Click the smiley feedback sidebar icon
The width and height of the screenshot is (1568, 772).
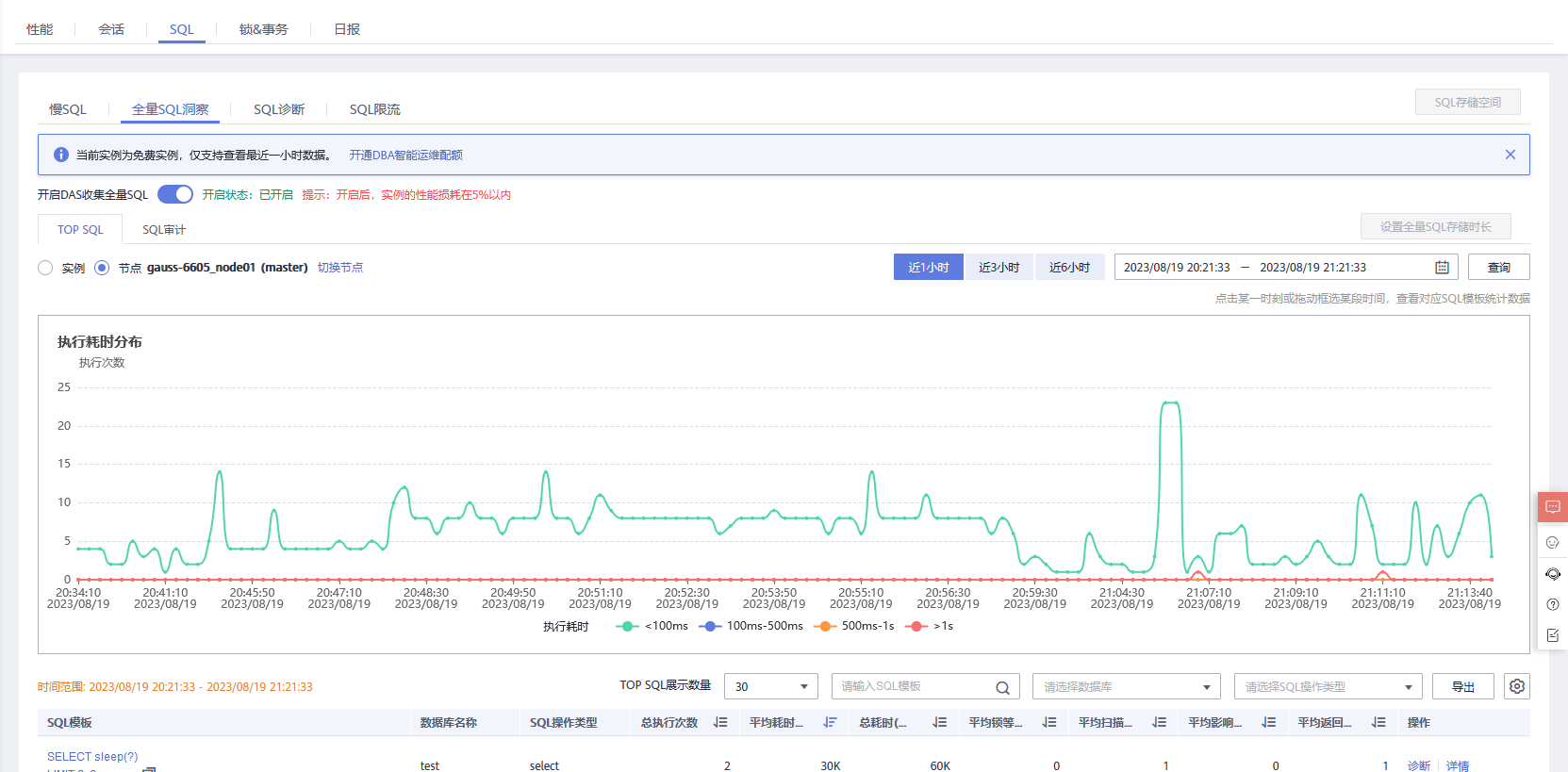pyautogui.click(x=1553, y=542)
